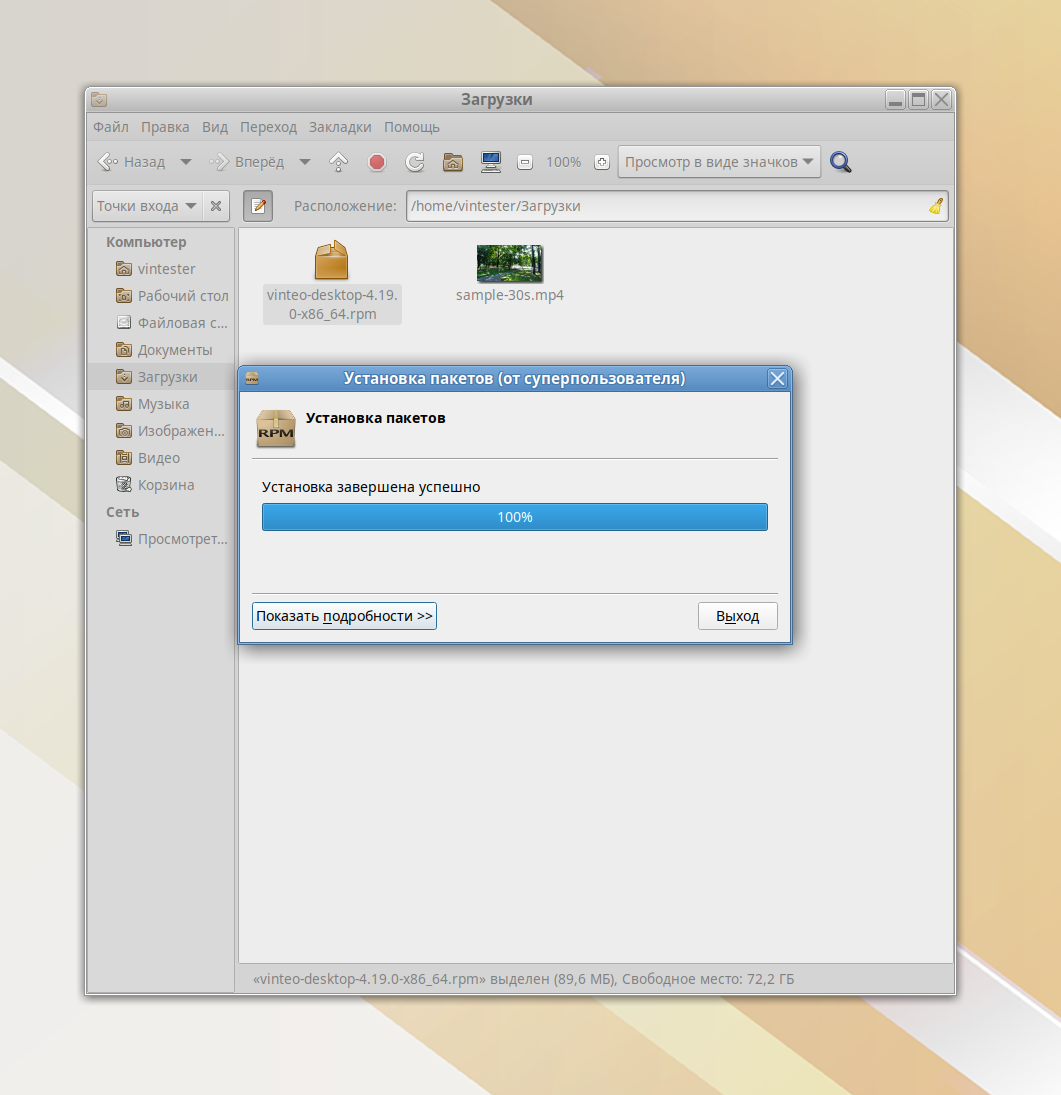This screenshot has width=1061, height=1095.
Task: Click the magnifier search icon
Action: [841, 162]
